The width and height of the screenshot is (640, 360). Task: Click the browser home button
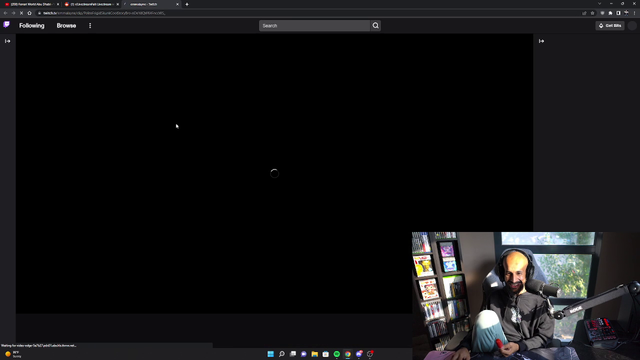click(x=29, y=13)
